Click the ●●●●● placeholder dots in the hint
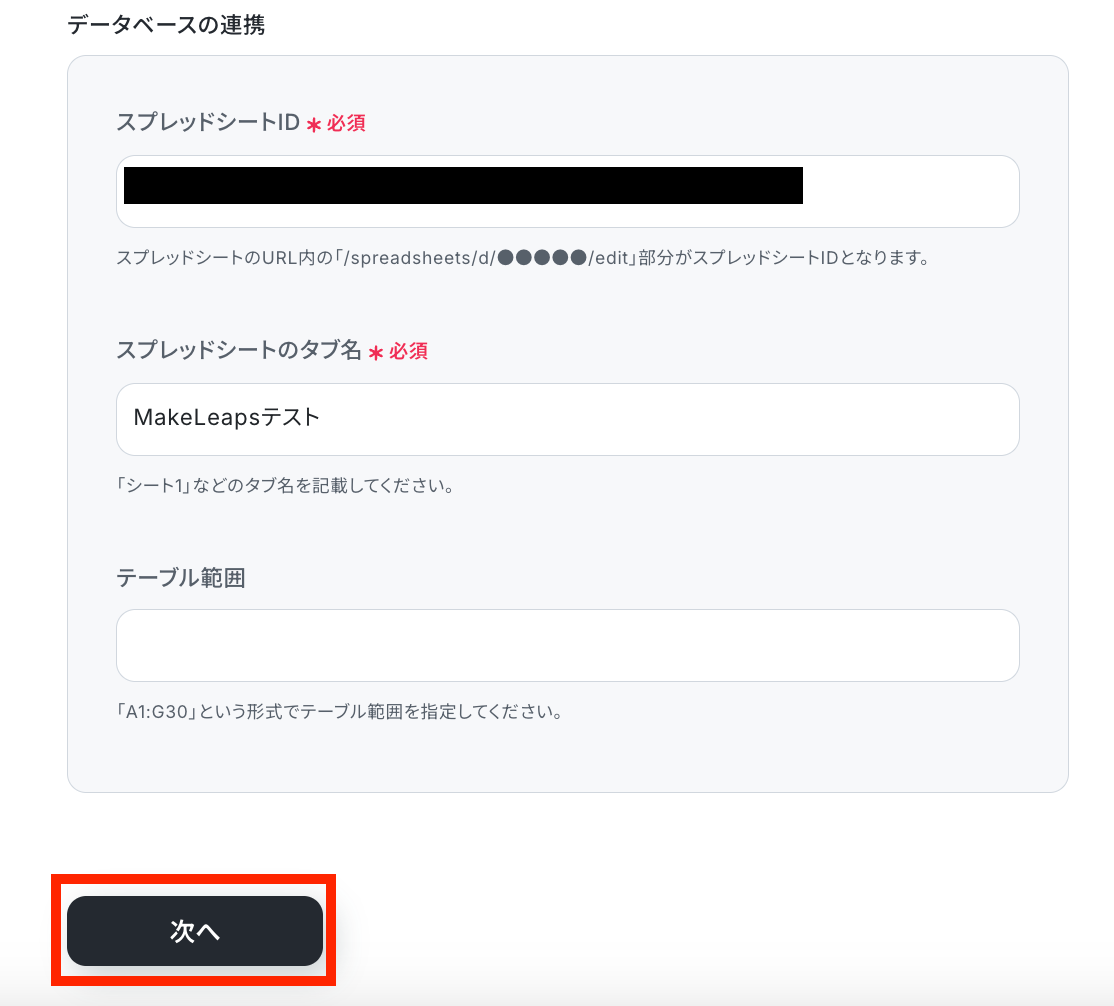Image resolution: width=1114 pixels, height=1006 pixels. (x=542, y=257)
